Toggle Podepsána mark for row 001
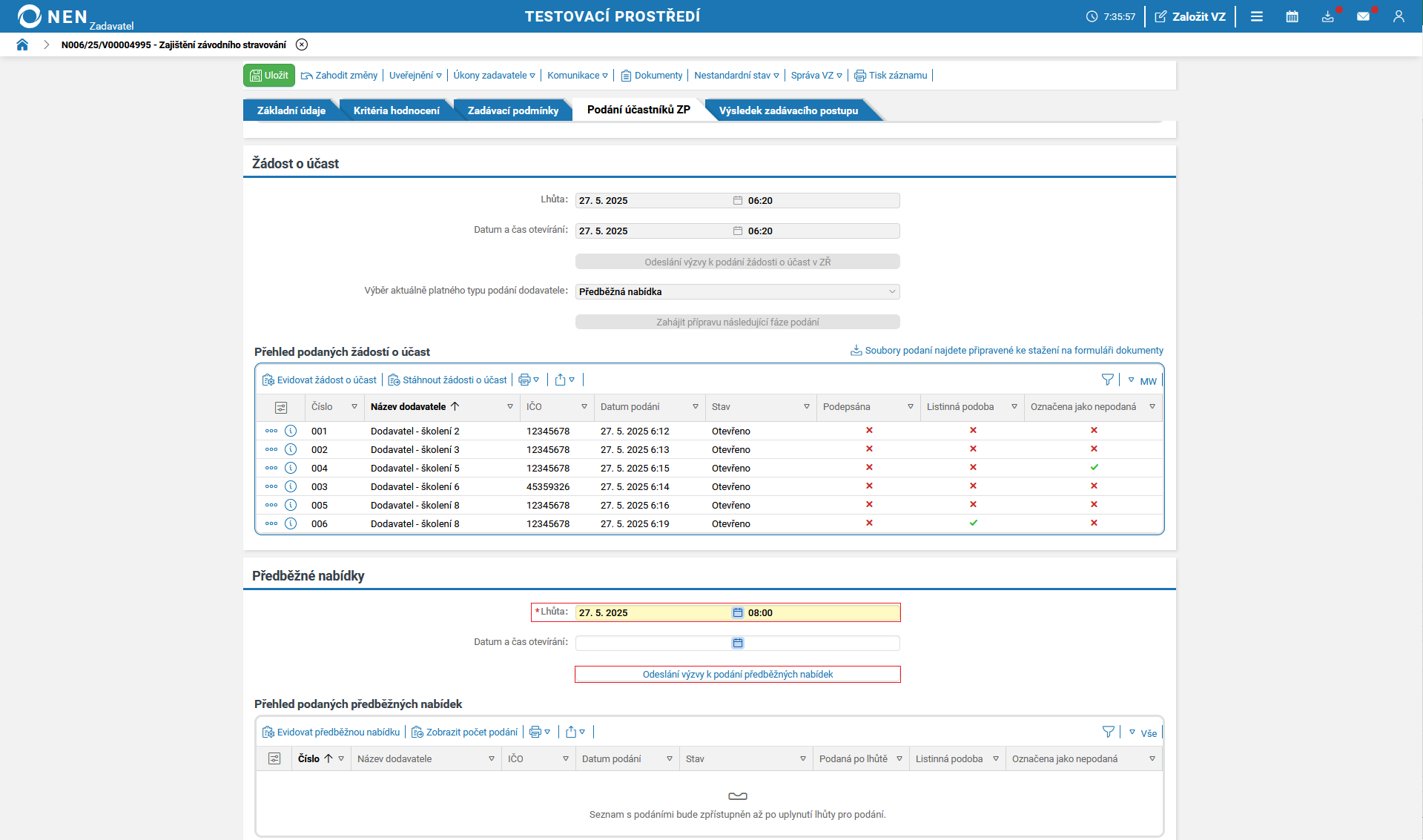 869,430
